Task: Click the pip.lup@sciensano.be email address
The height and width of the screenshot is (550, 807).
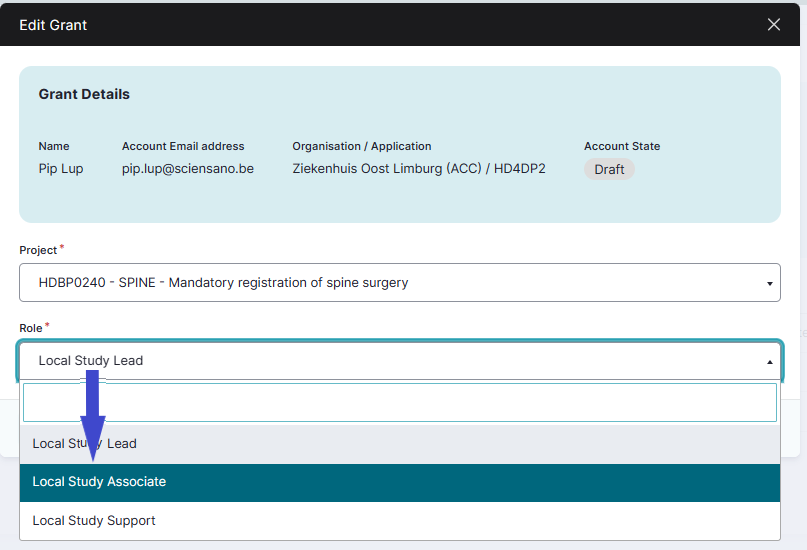Action: tap(188, 169)
